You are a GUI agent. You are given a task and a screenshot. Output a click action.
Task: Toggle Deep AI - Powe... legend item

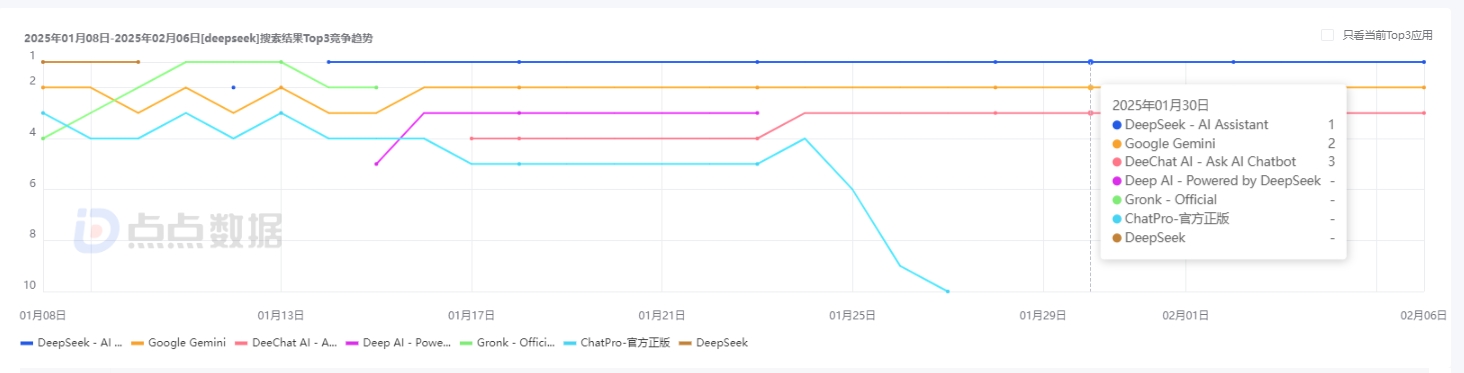coord(398,343)
